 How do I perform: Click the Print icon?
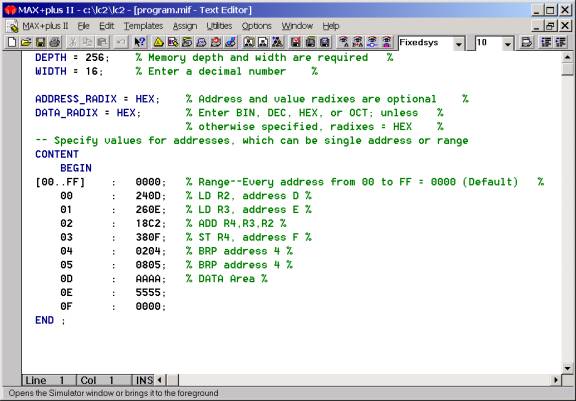[55, 42]
